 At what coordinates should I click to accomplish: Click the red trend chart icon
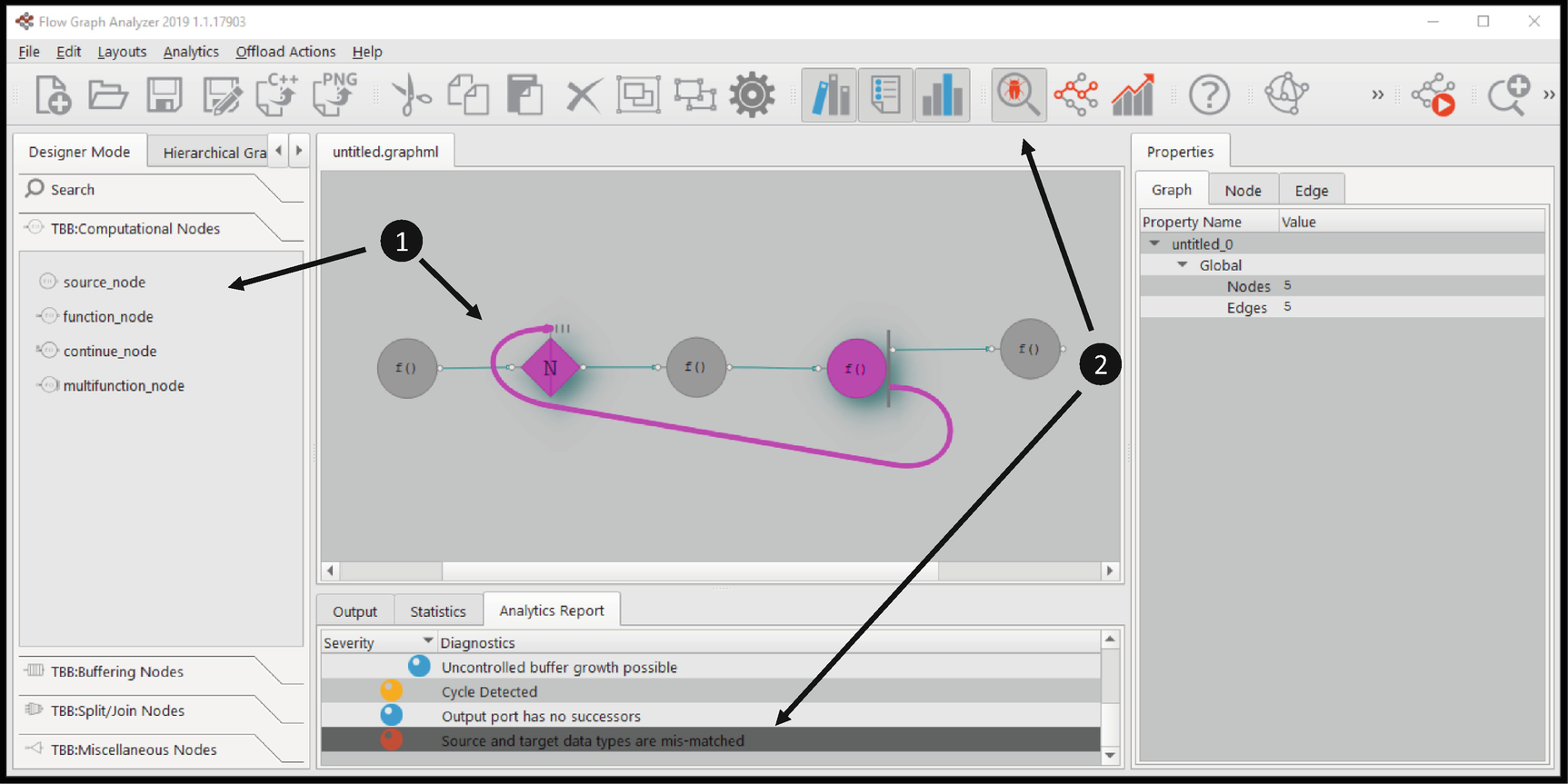[1134, 94]
